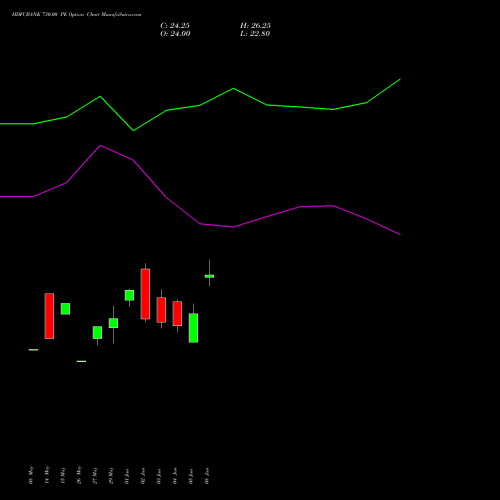The width and height of the screenshot is (500, 500).
Task: Click the right end of the green indicator line
Action: (x=399, y=80)
